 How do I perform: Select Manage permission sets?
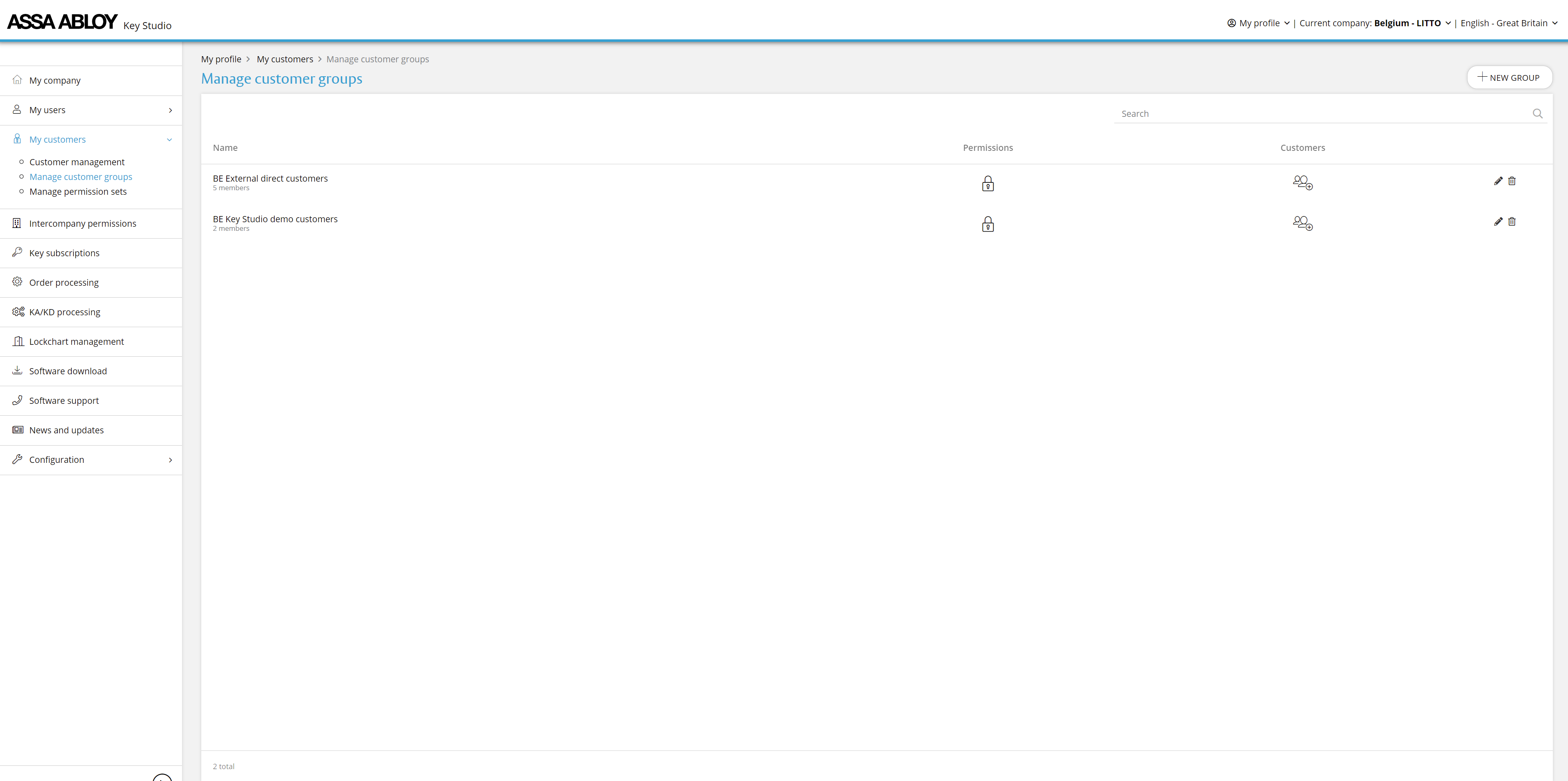[78, 191]
